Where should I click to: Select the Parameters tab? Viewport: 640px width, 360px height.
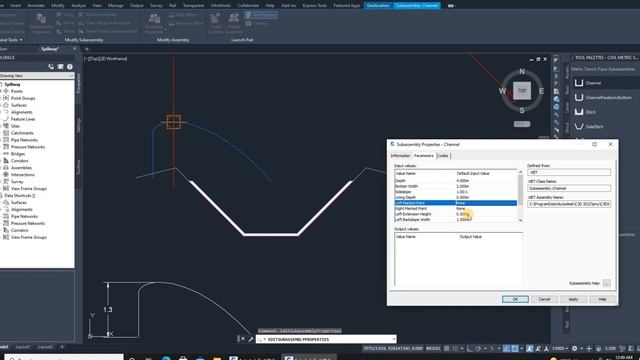tap(424, 156)
